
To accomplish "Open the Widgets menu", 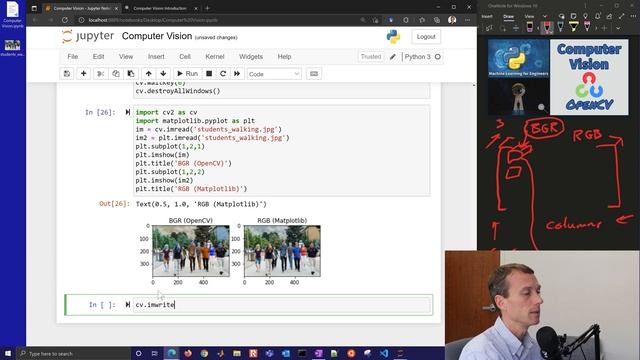I will click(251, 57).
